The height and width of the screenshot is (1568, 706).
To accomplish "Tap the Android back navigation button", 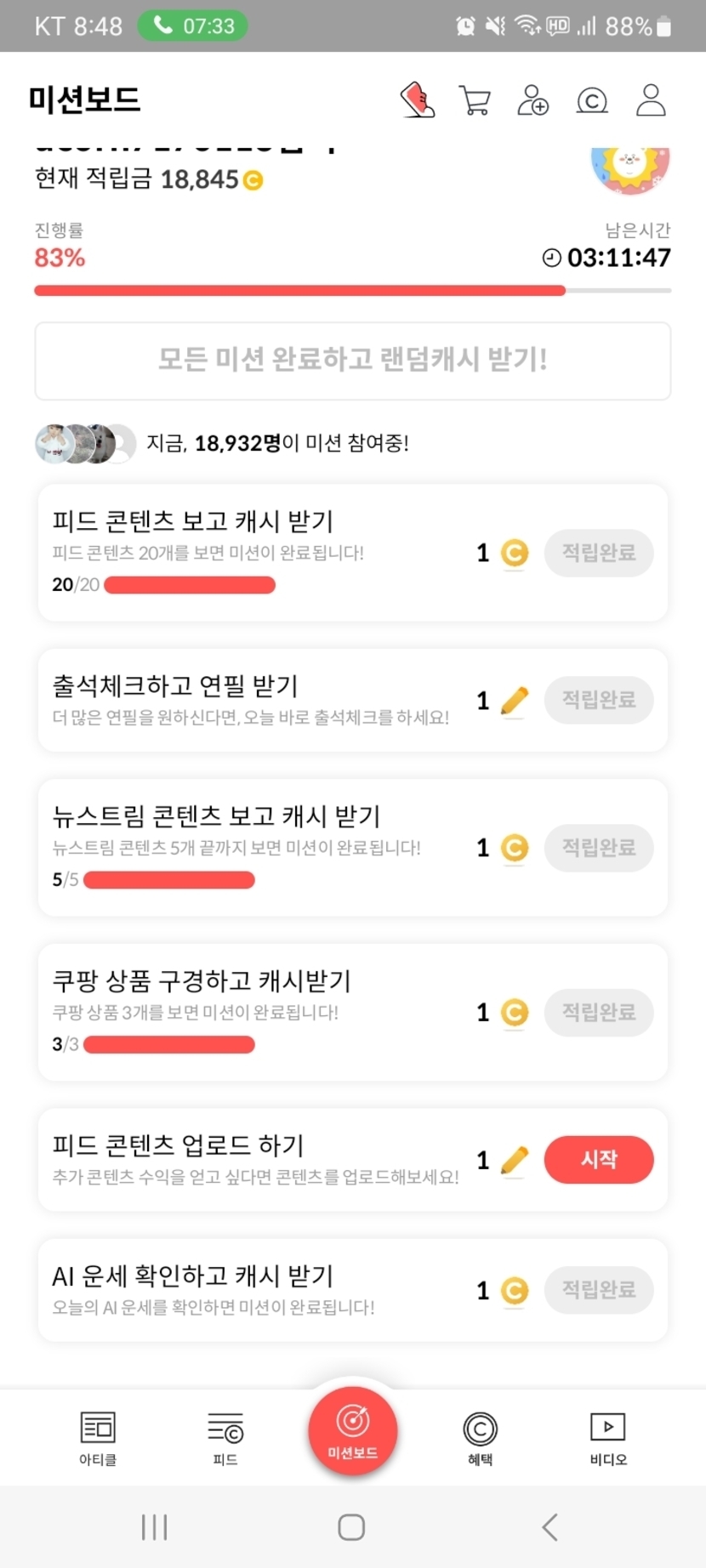I will click(550, 1527).
